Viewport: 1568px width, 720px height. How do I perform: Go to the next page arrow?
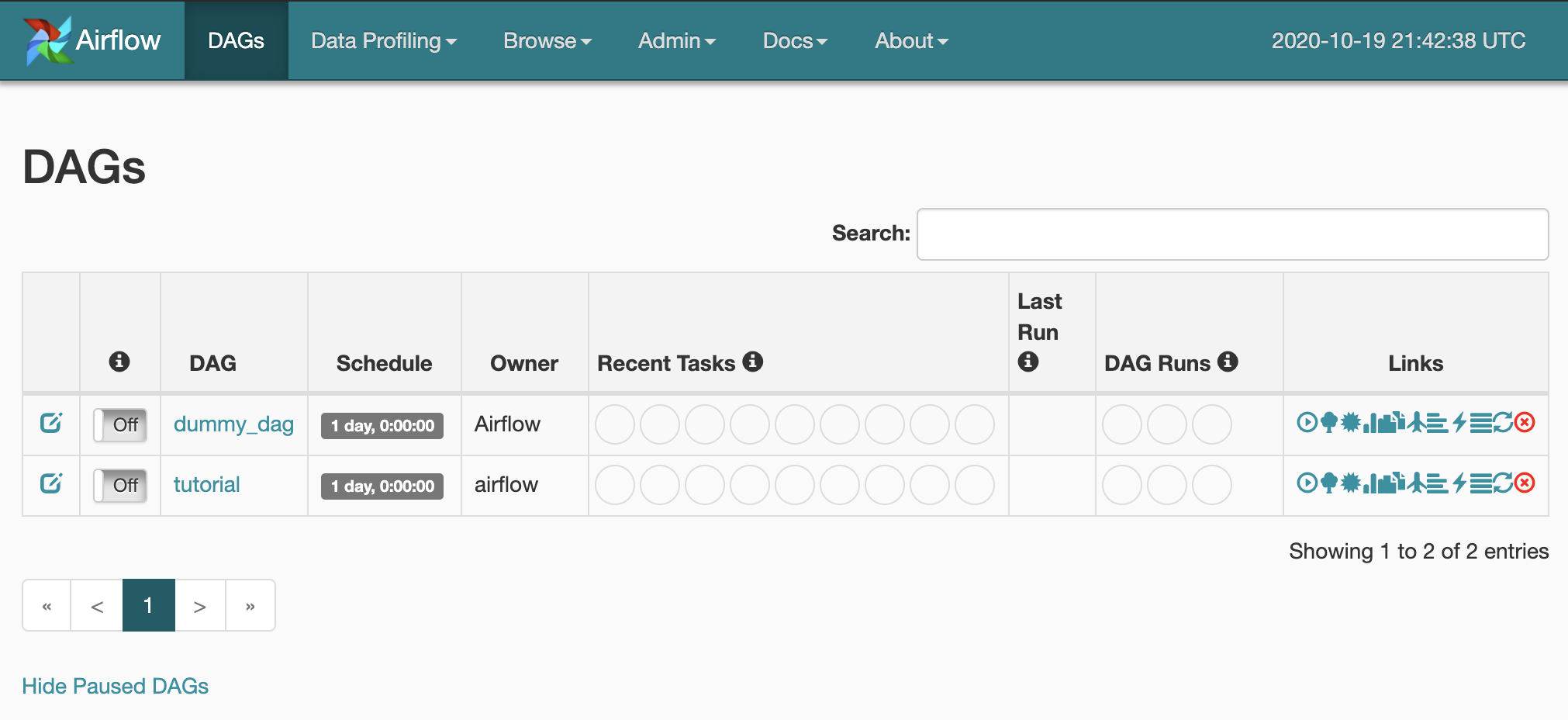click(x=199, y=606)
